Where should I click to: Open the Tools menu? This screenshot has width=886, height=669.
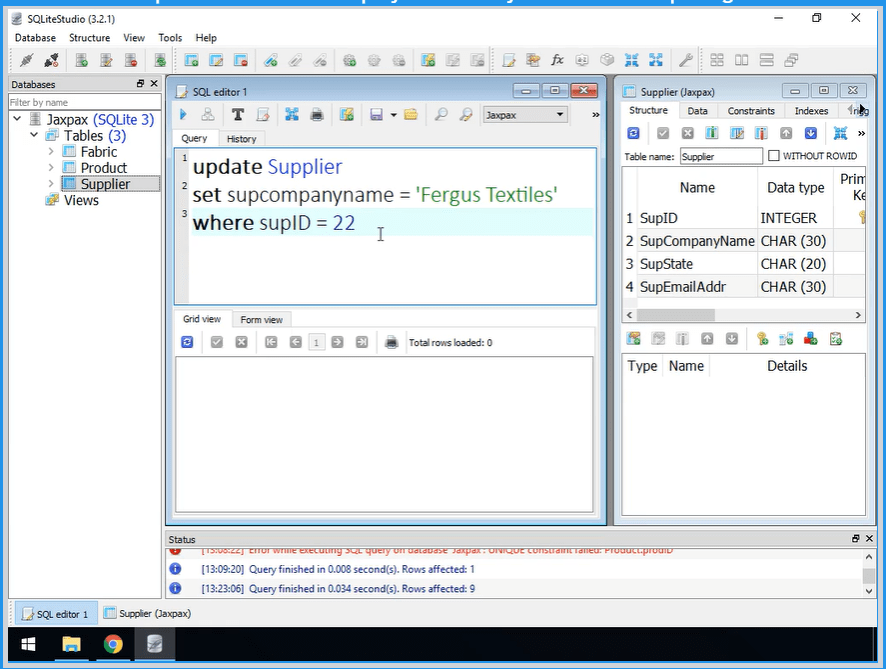pyautogui.click(x=170, y=38)
